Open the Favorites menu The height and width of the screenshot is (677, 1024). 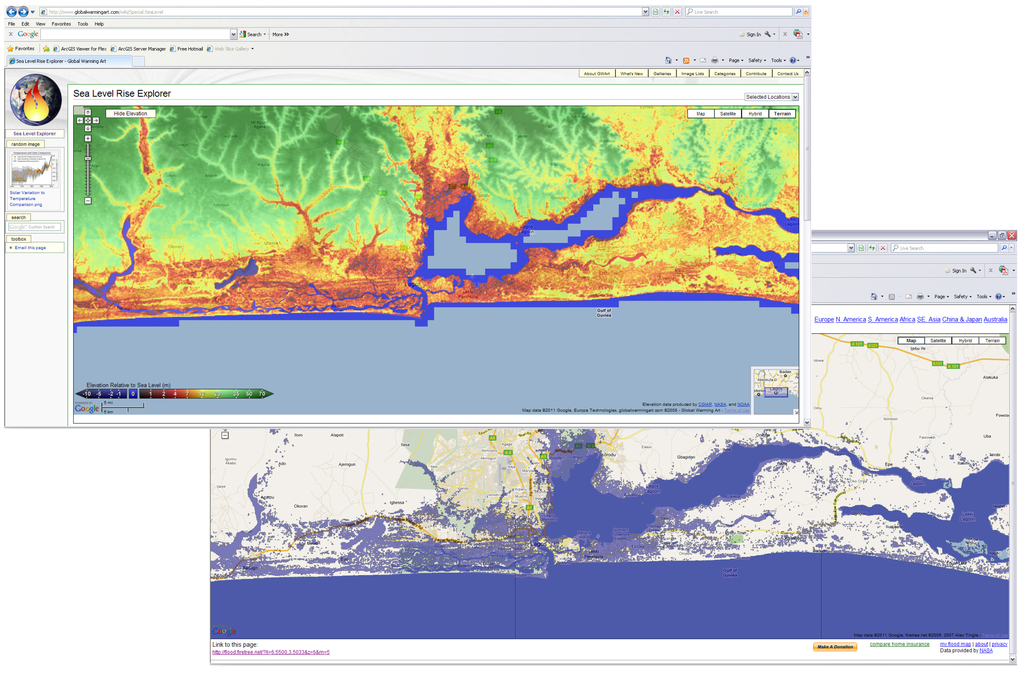point(61,24)
